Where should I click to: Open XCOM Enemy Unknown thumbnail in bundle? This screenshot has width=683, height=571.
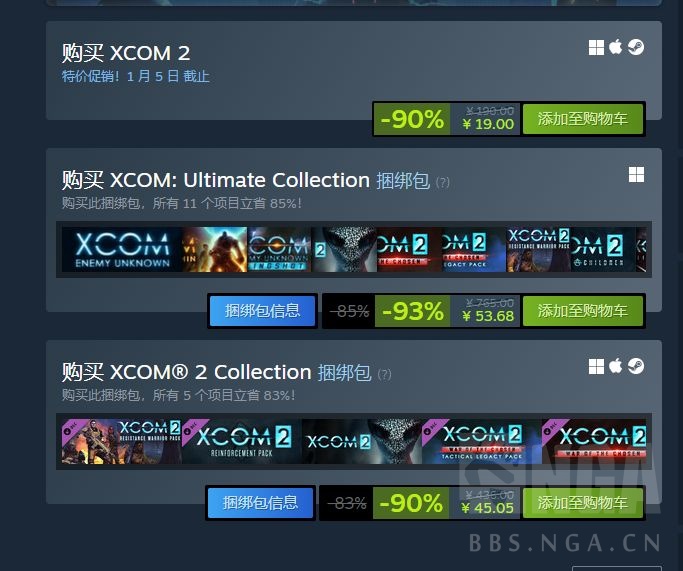click(x=122, y=250)
